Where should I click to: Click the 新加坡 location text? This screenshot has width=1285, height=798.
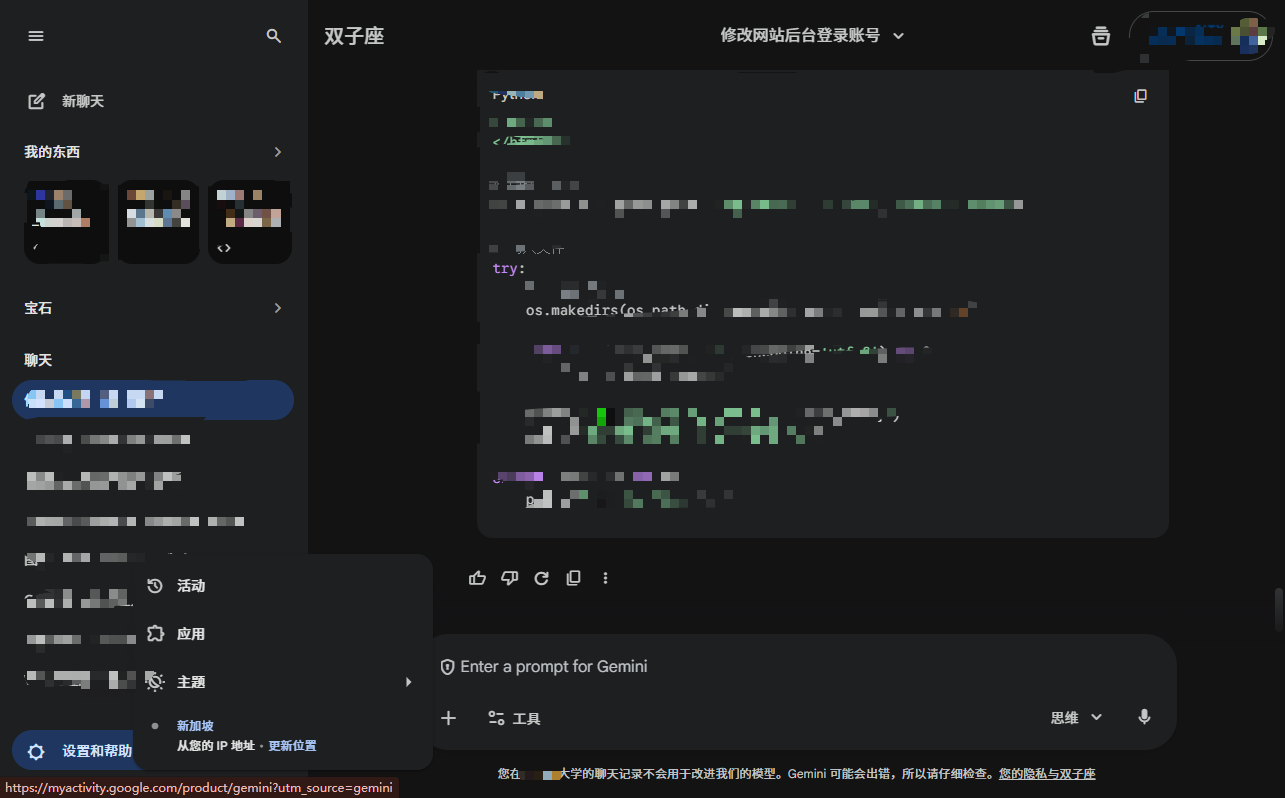point(195,726)
